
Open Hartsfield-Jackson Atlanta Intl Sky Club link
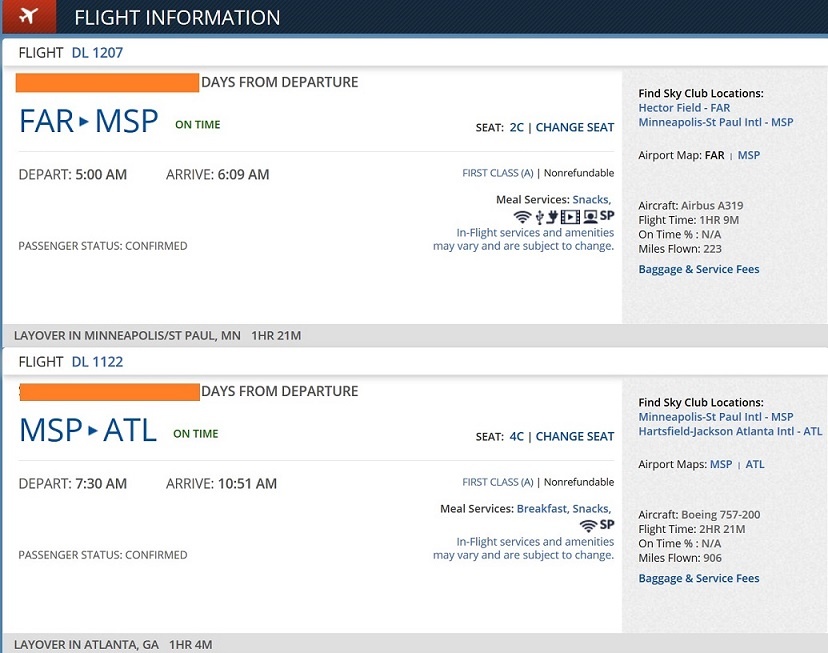coord(730,431)
